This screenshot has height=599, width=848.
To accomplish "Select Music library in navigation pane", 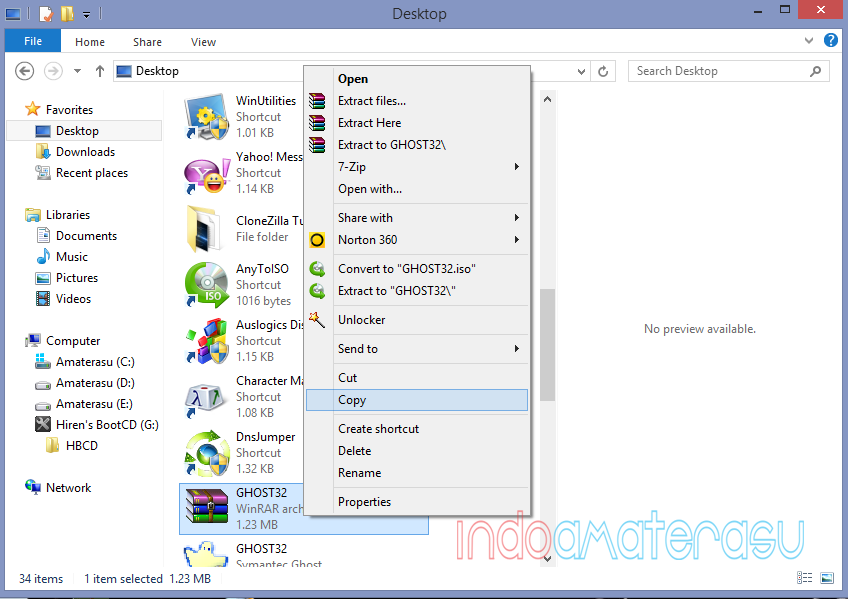I will 71,257.
